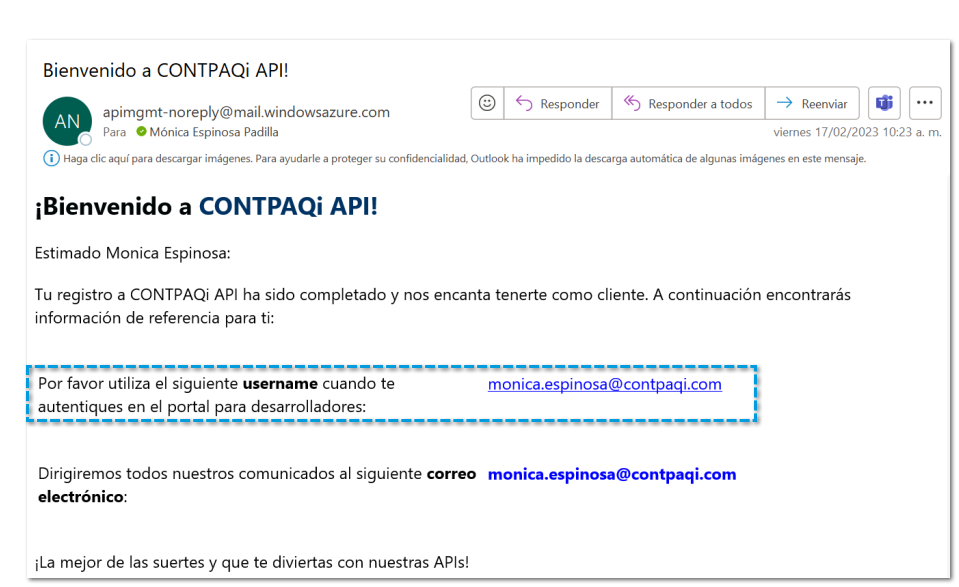Click Responder a todos button
This screenshot has height=587, width=959.
point(689,103)
